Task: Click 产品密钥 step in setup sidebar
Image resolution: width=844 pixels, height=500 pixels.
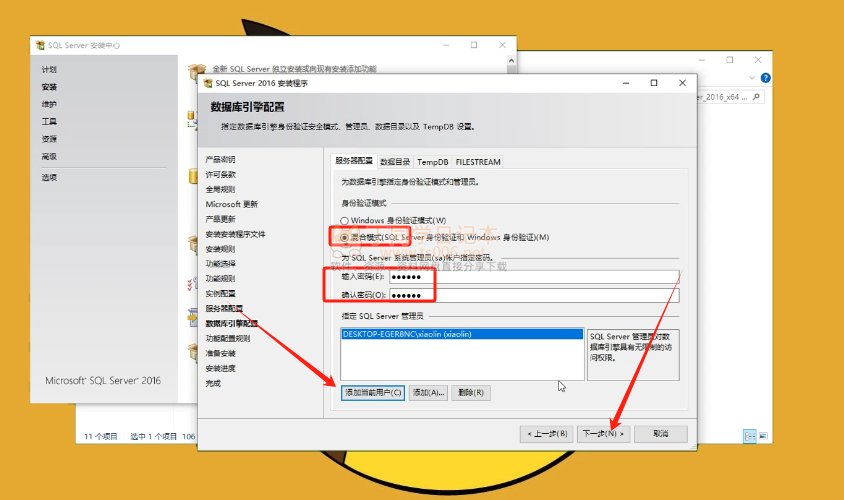Action: 220,159
